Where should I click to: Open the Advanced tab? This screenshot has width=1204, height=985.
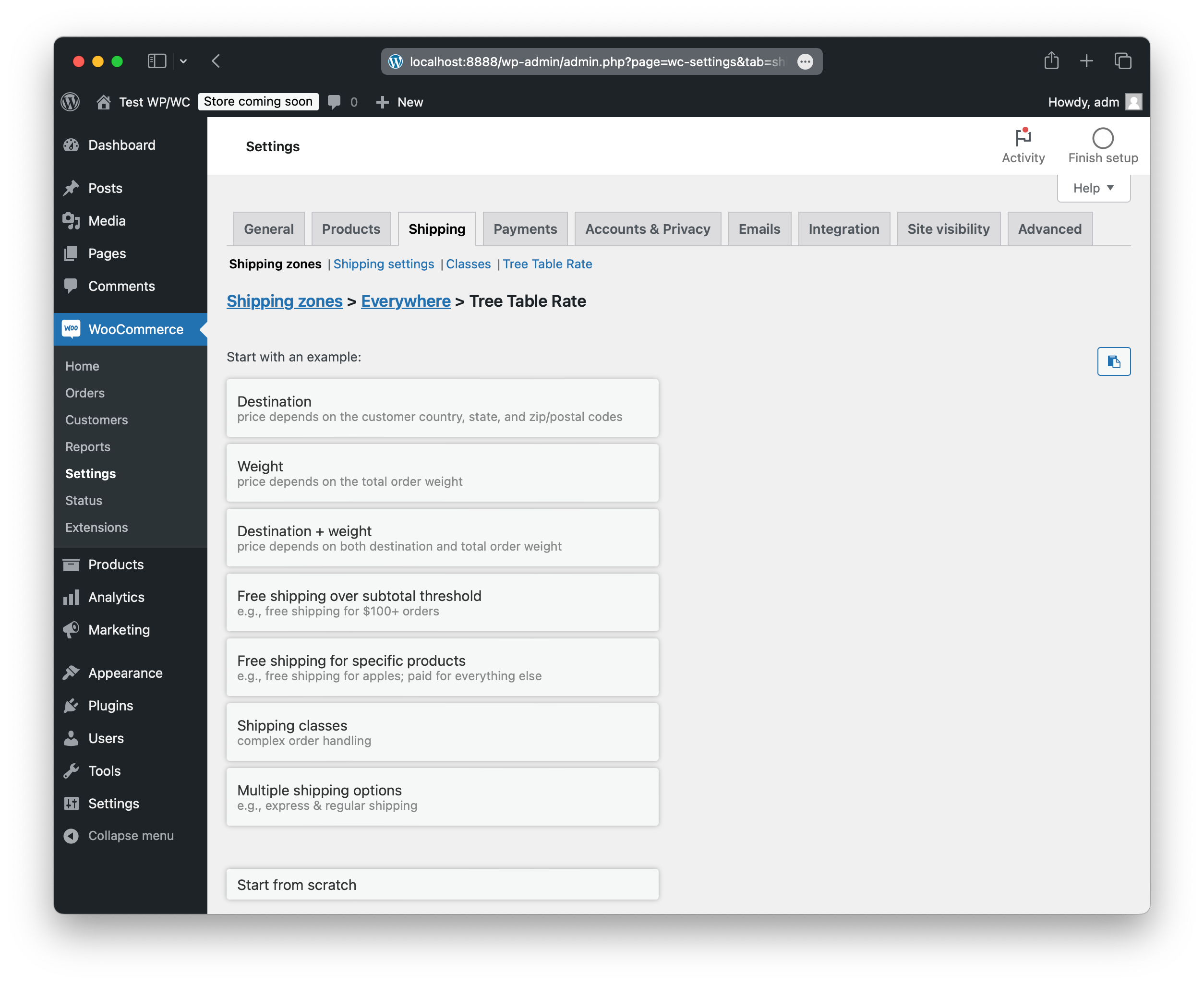pos(1050,228)
